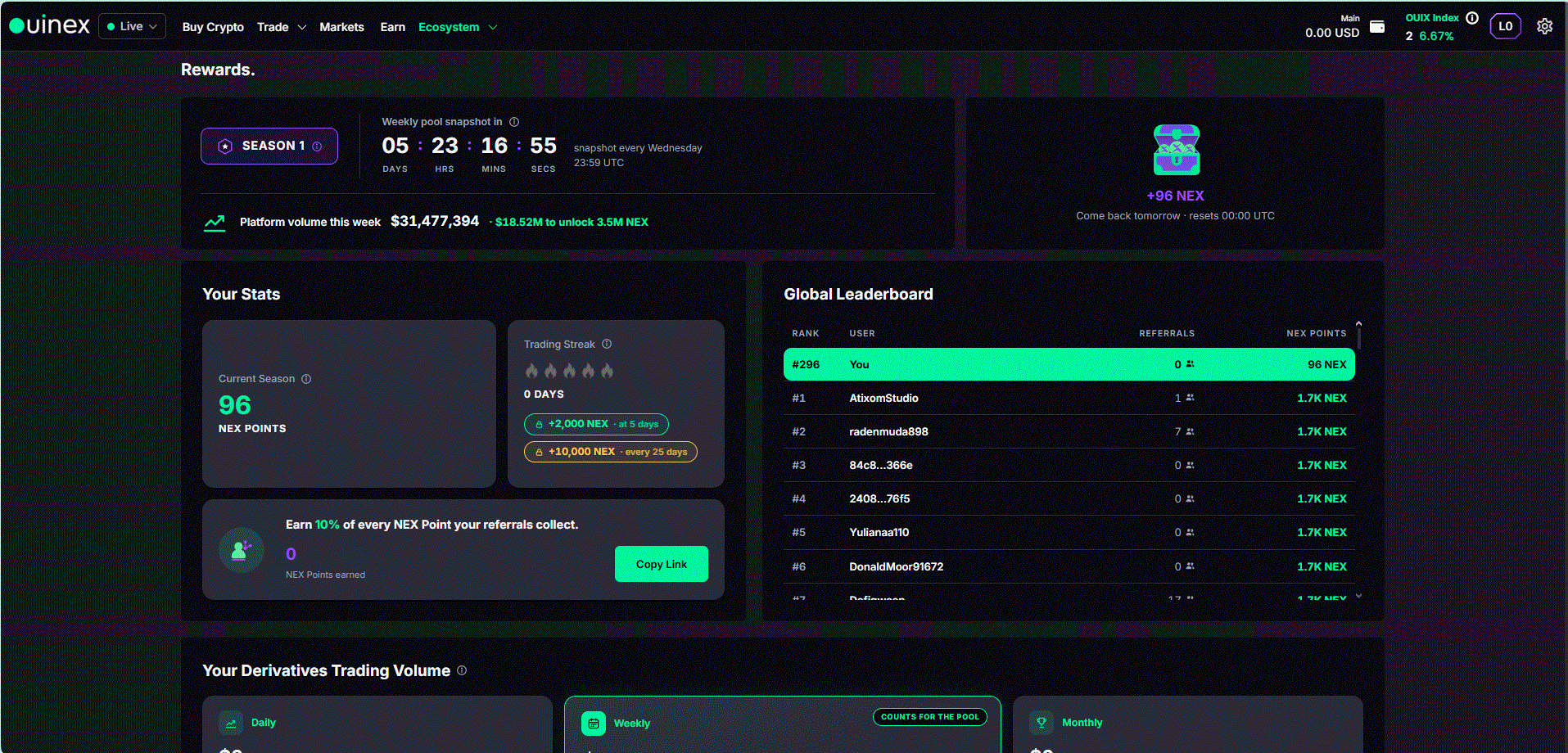This screenshot has height=753, width=1568.
Task: Click the Weekly pool snapshot info icon
Action: pos(514,122)
